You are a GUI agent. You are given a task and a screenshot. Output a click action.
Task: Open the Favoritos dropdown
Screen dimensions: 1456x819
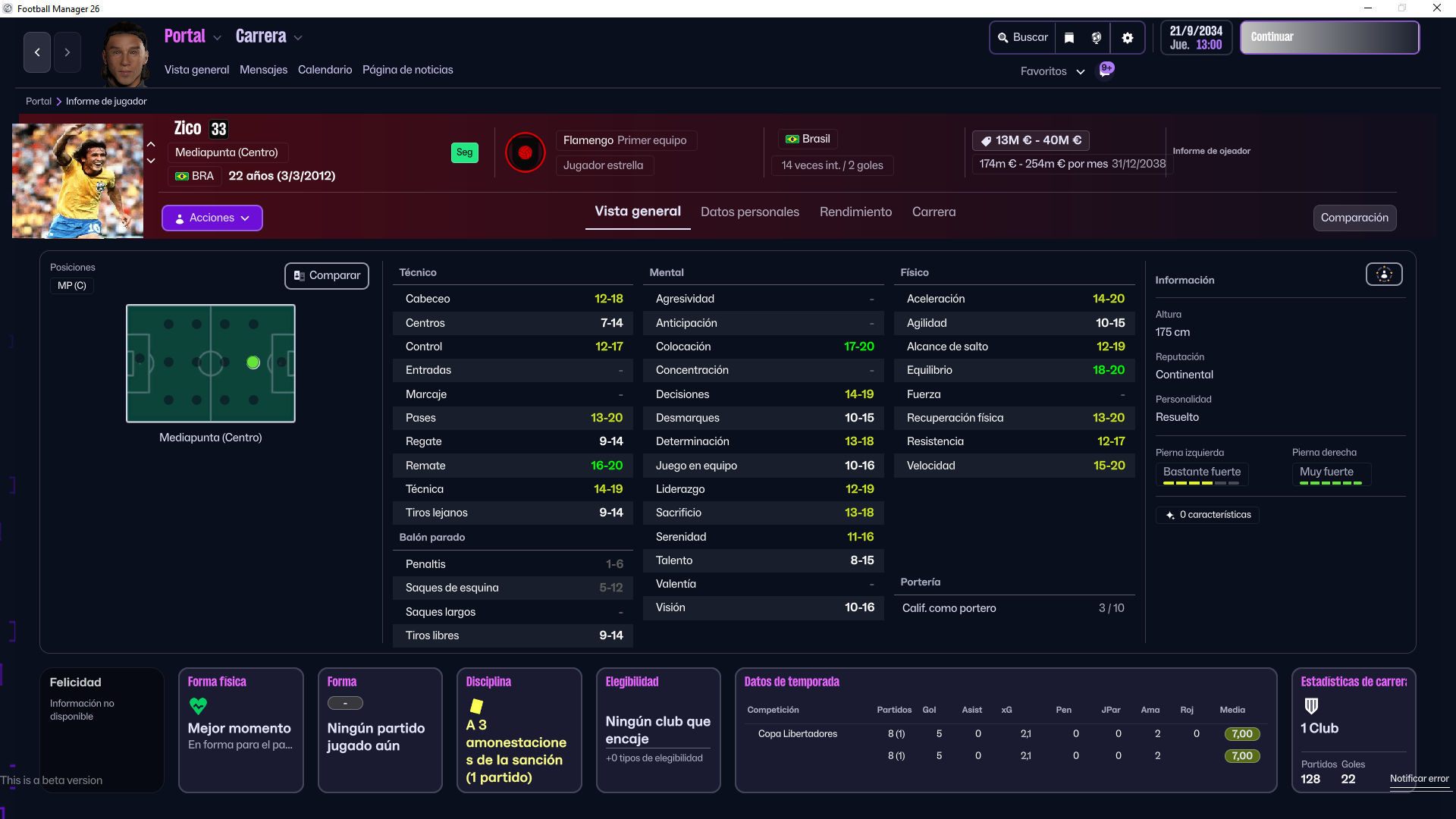[1053, 71]
